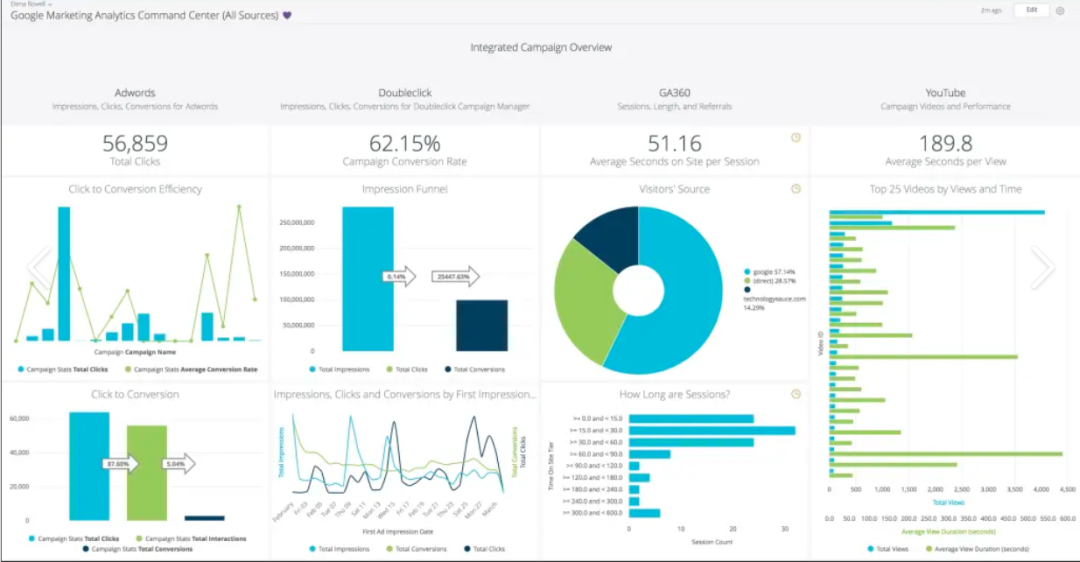Image resolution: width=1080 pixels, height=562 pixels.
Task: Click the 5.04% arrow label in Click to Conversion
Action: pyautogui.click(x=178, y=464)
